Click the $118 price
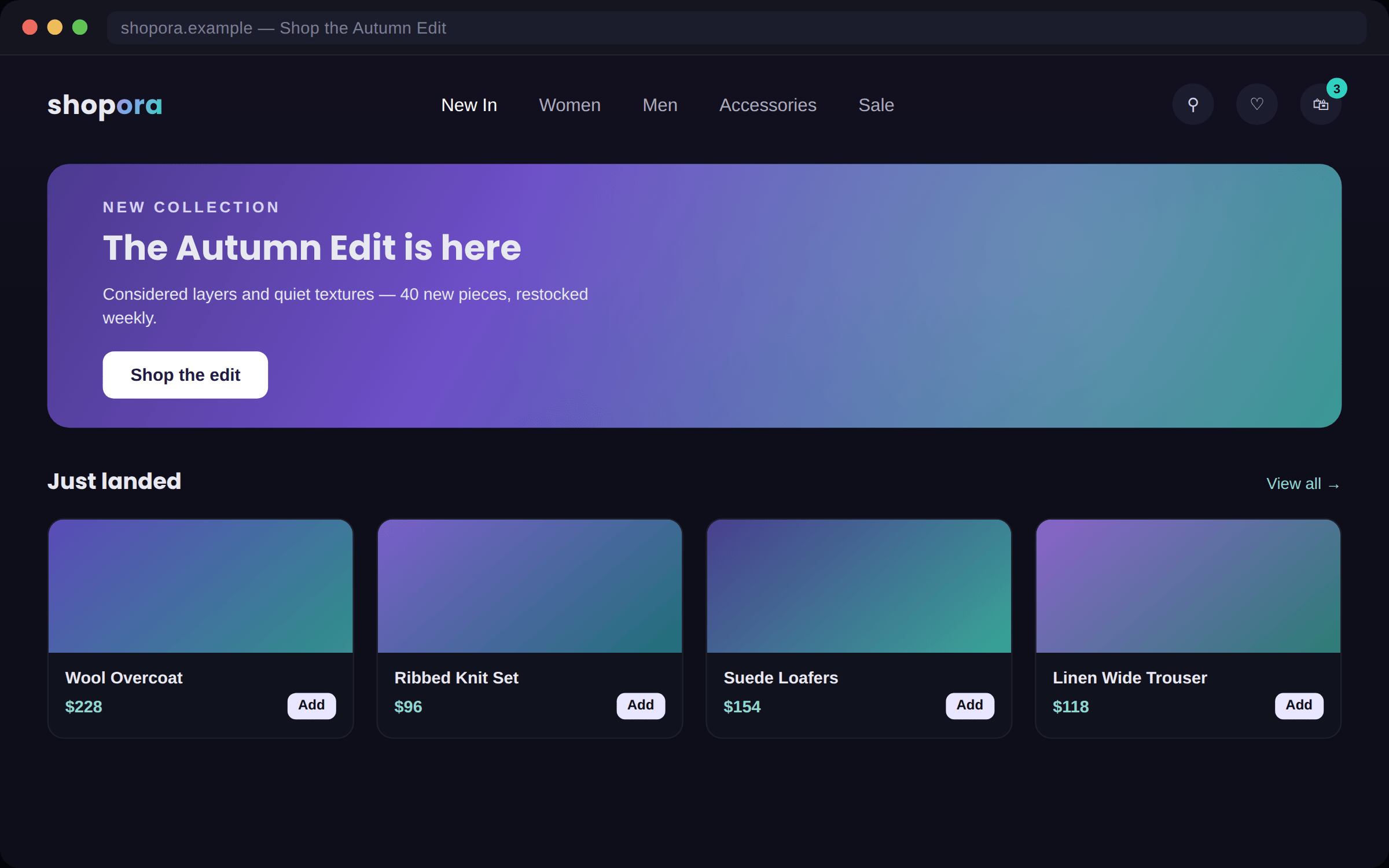The height and width of the screenshot is (868, 1389). [x=1071, y=707]
